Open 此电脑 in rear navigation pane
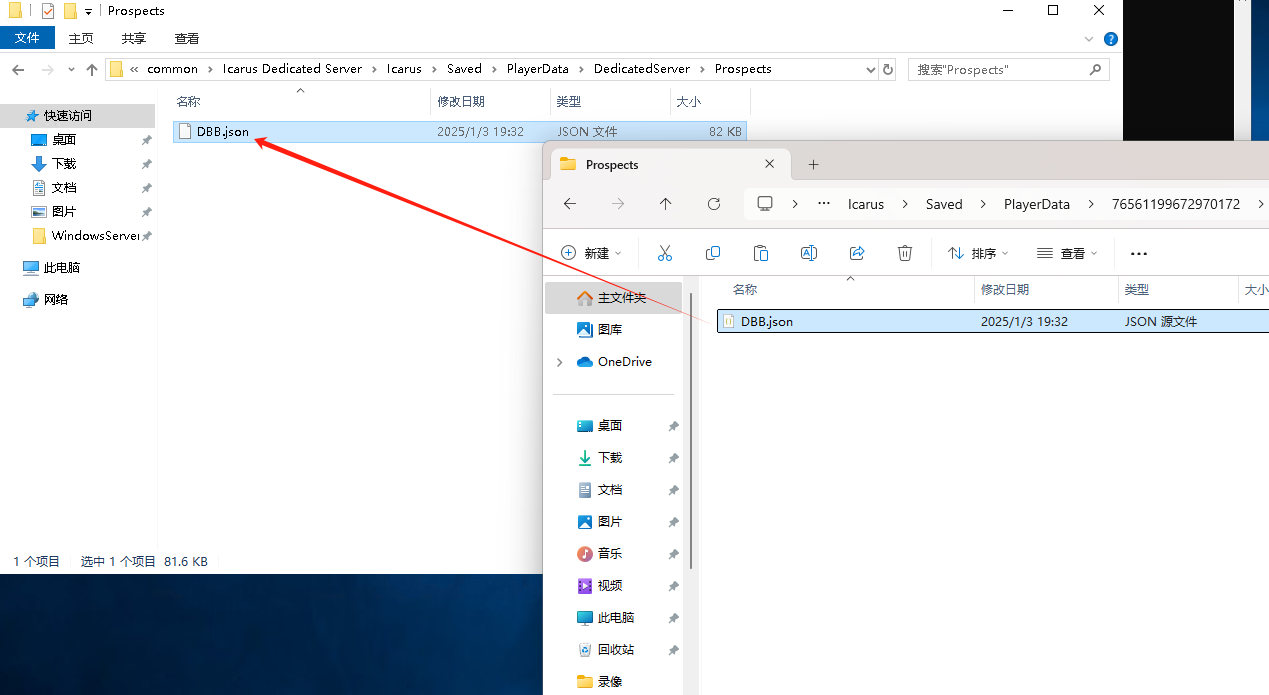Image resolution: width=1269 pixels, height=695 pixels. pyautogui.click(x=62, y=268)
